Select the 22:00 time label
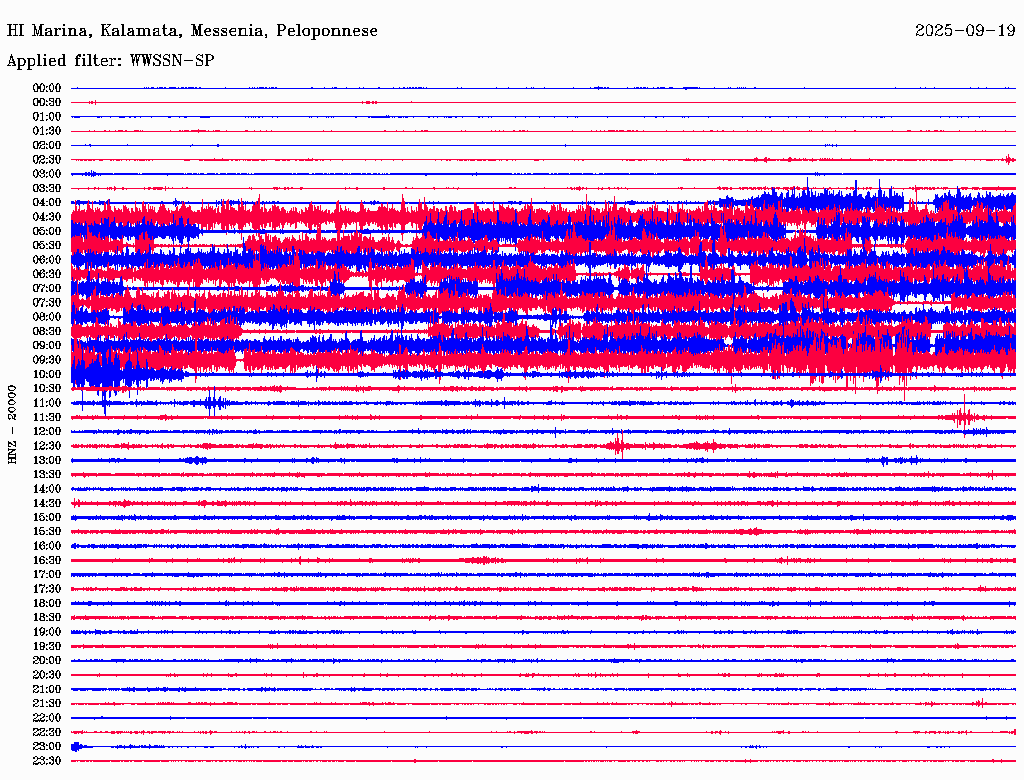1024x780 pixels. [47, 718]
